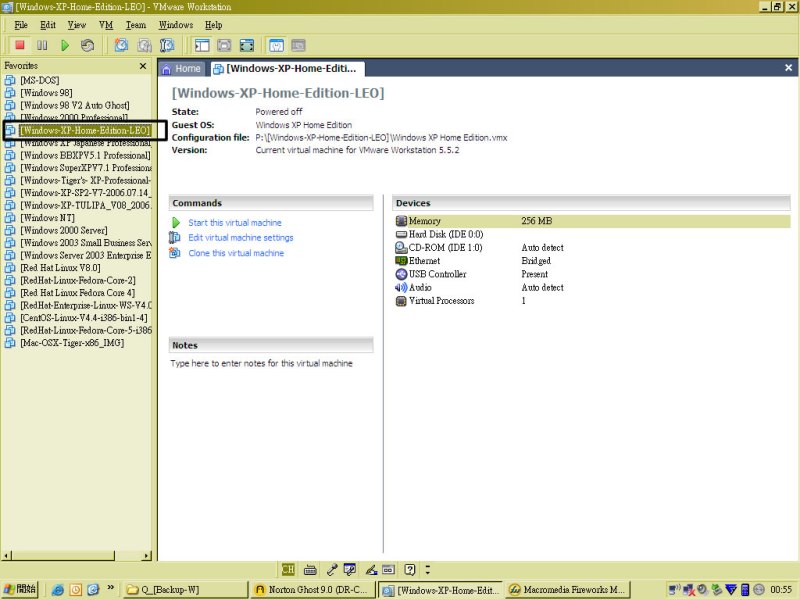Viewport: 800px width, 600px height.
Task: Open the VM menu
Action: [106, 25]
